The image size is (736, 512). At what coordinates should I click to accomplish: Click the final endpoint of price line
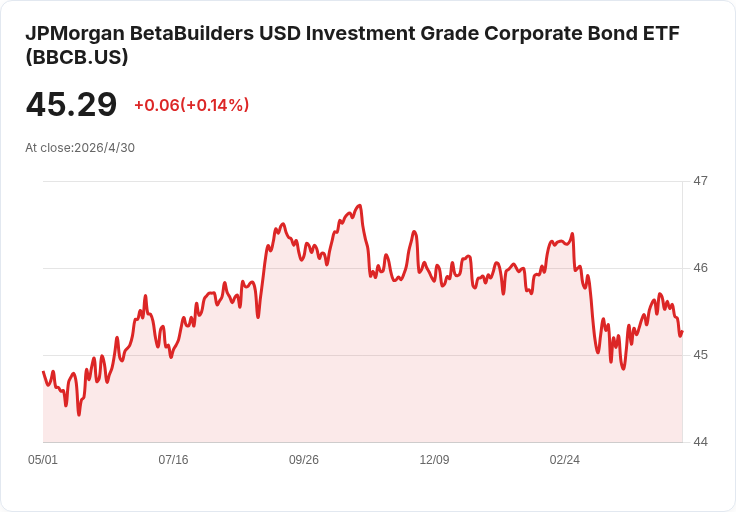point(682,332)
